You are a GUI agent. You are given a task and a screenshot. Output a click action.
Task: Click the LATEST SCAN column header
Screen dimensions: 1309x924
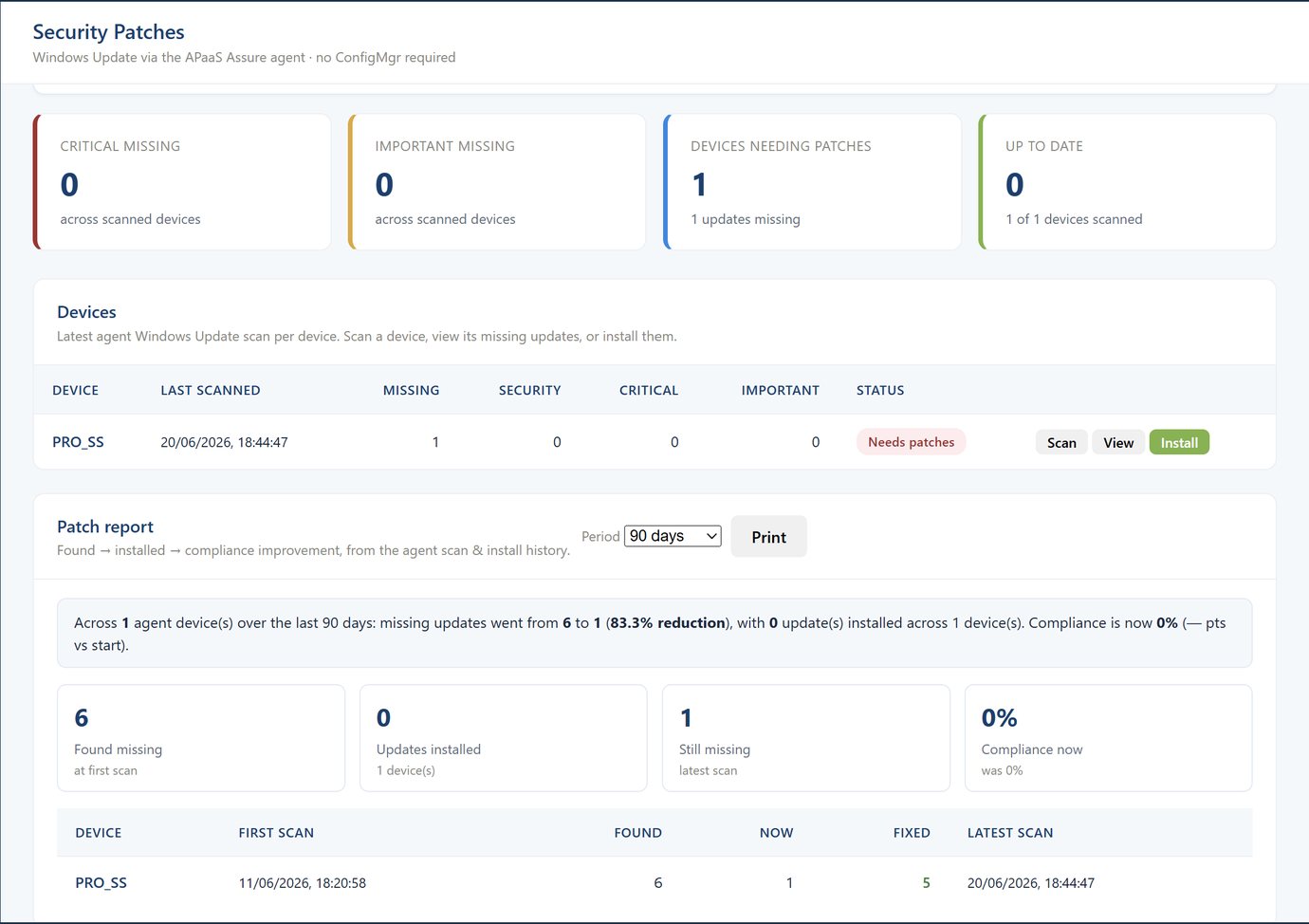pyautogui.click(x=1010, y=833)
